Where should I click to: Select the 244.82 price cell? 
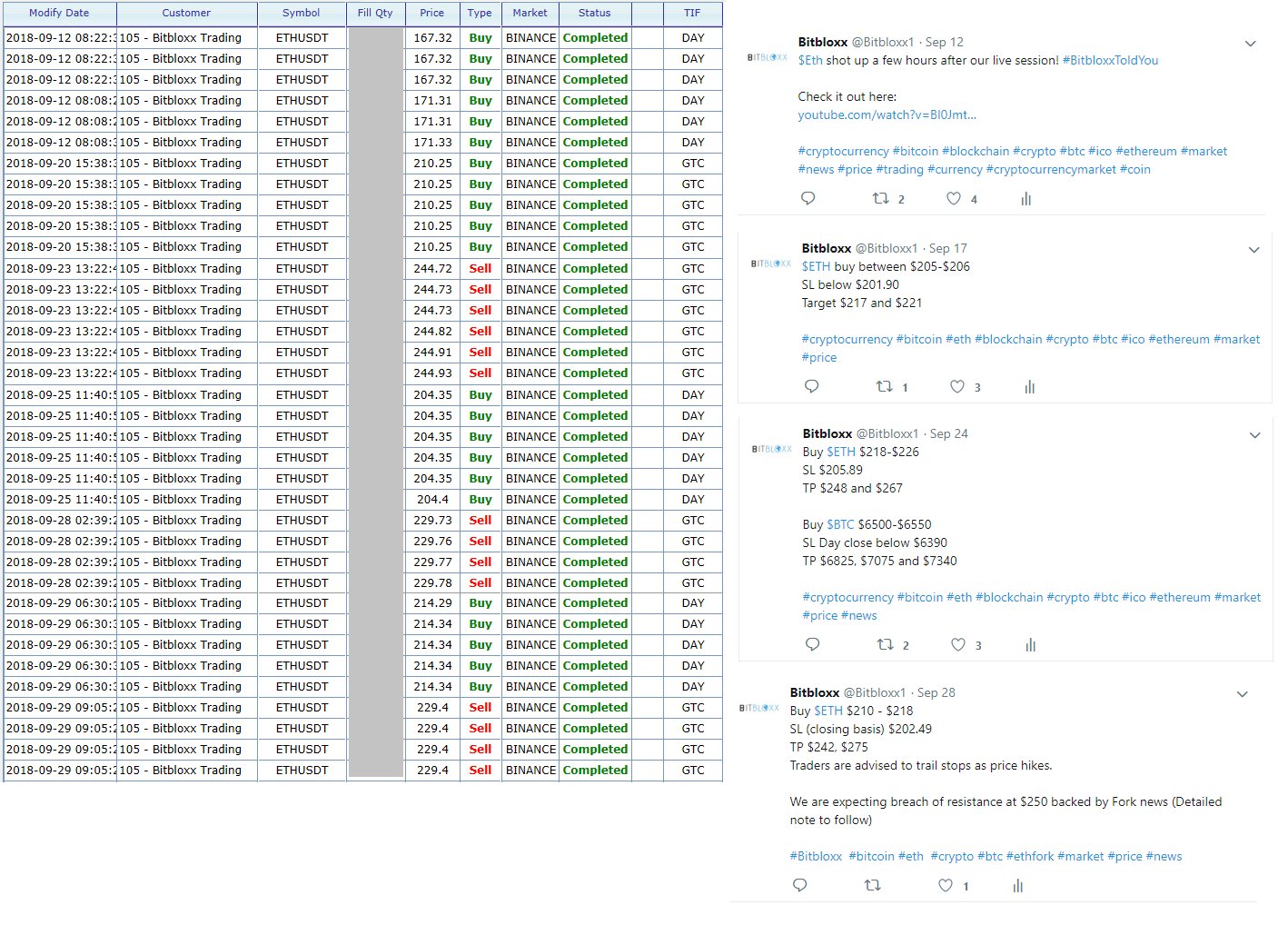432,332
